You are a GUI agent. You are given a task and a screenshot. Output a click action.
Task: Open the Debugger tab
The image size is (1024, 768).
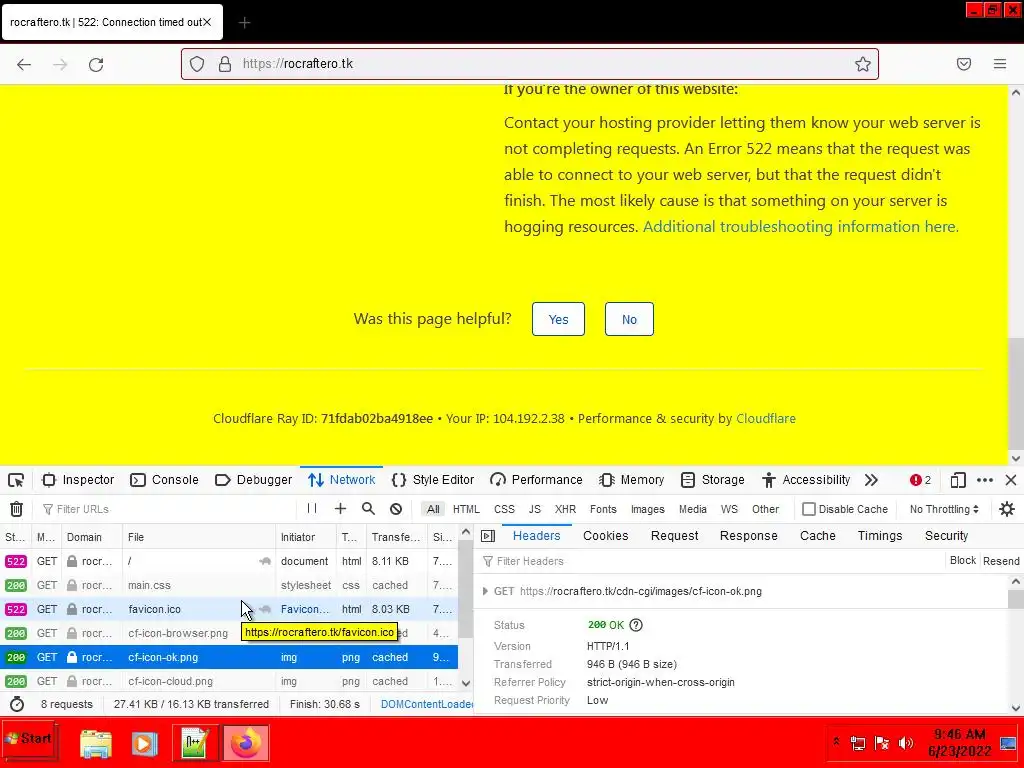(x=253, y=480)
